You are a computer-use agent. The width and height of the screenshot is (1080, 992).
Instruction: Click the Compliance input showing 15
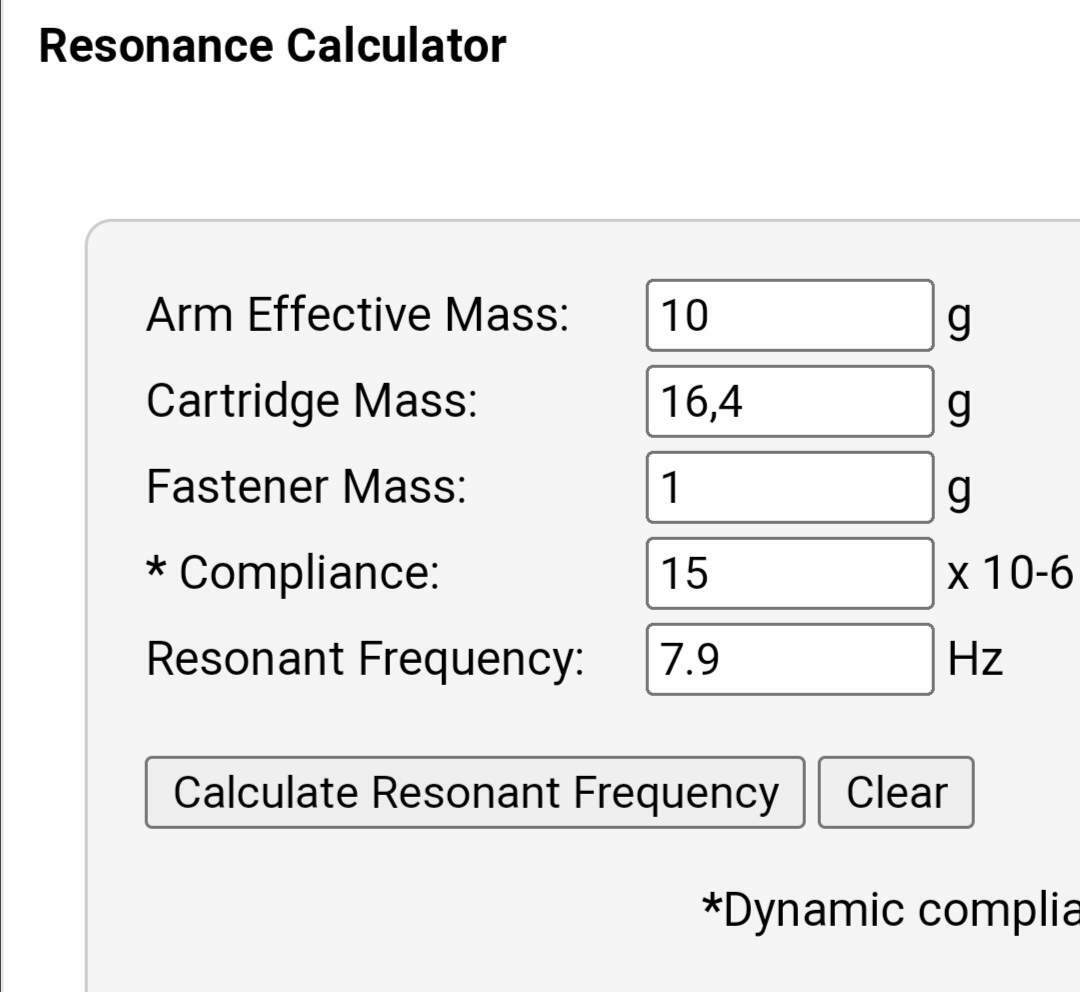[790, 574]
